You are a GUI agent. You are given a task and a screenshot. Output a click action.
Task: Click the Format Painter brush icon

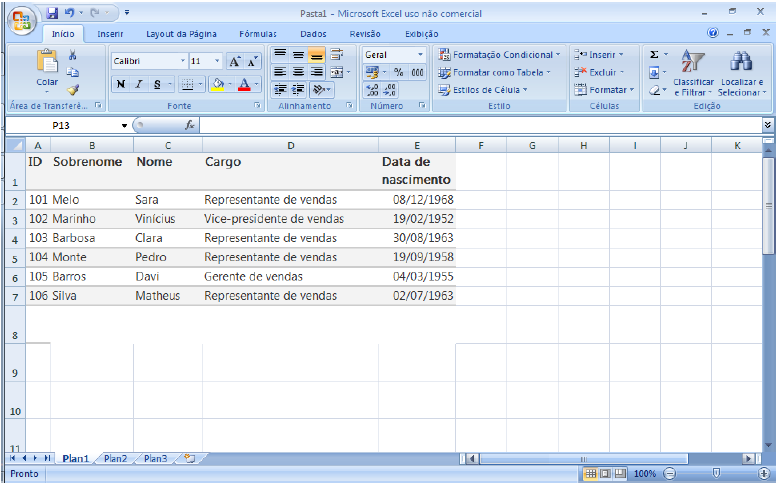coord(73,89)
